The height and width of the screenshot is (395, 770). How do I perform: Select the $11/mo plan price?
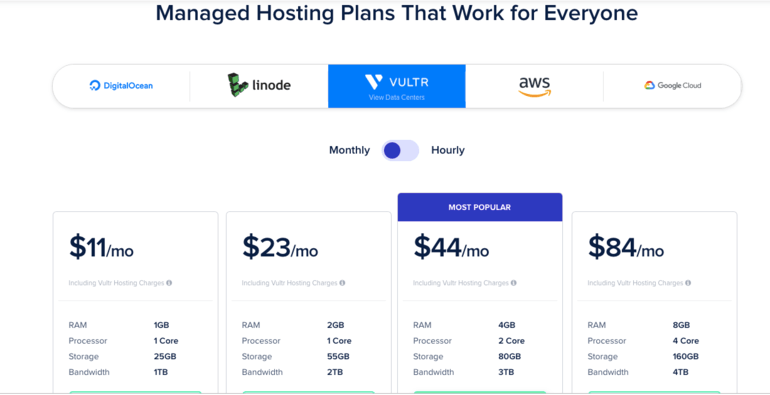click(x=101, y=247)
